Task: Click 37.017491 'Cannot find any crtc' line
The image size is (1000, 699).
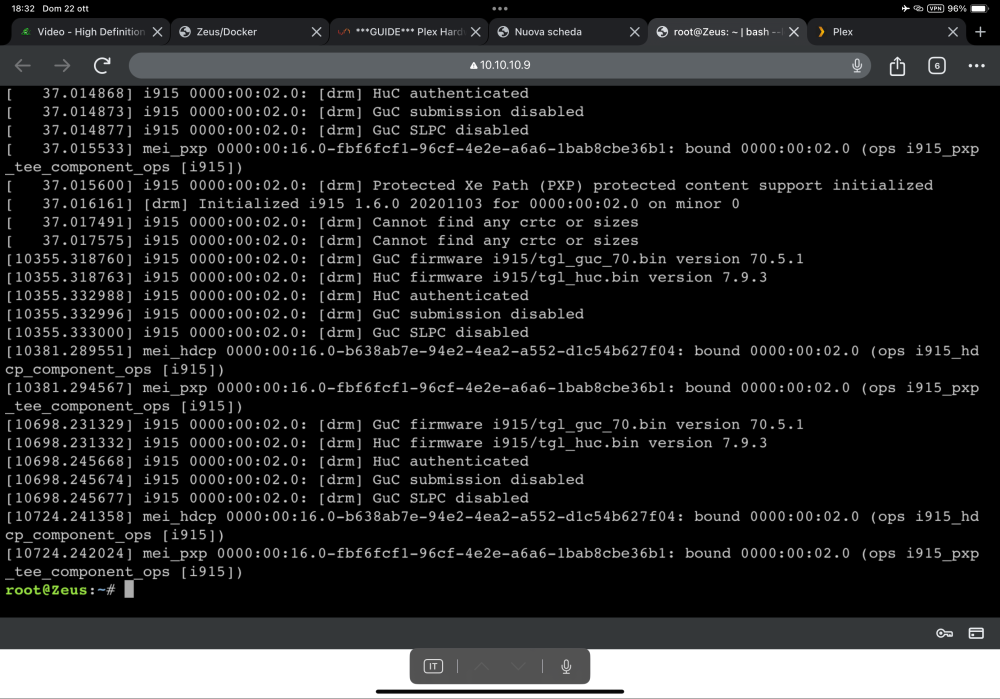Action: click(x=322, y=223)
